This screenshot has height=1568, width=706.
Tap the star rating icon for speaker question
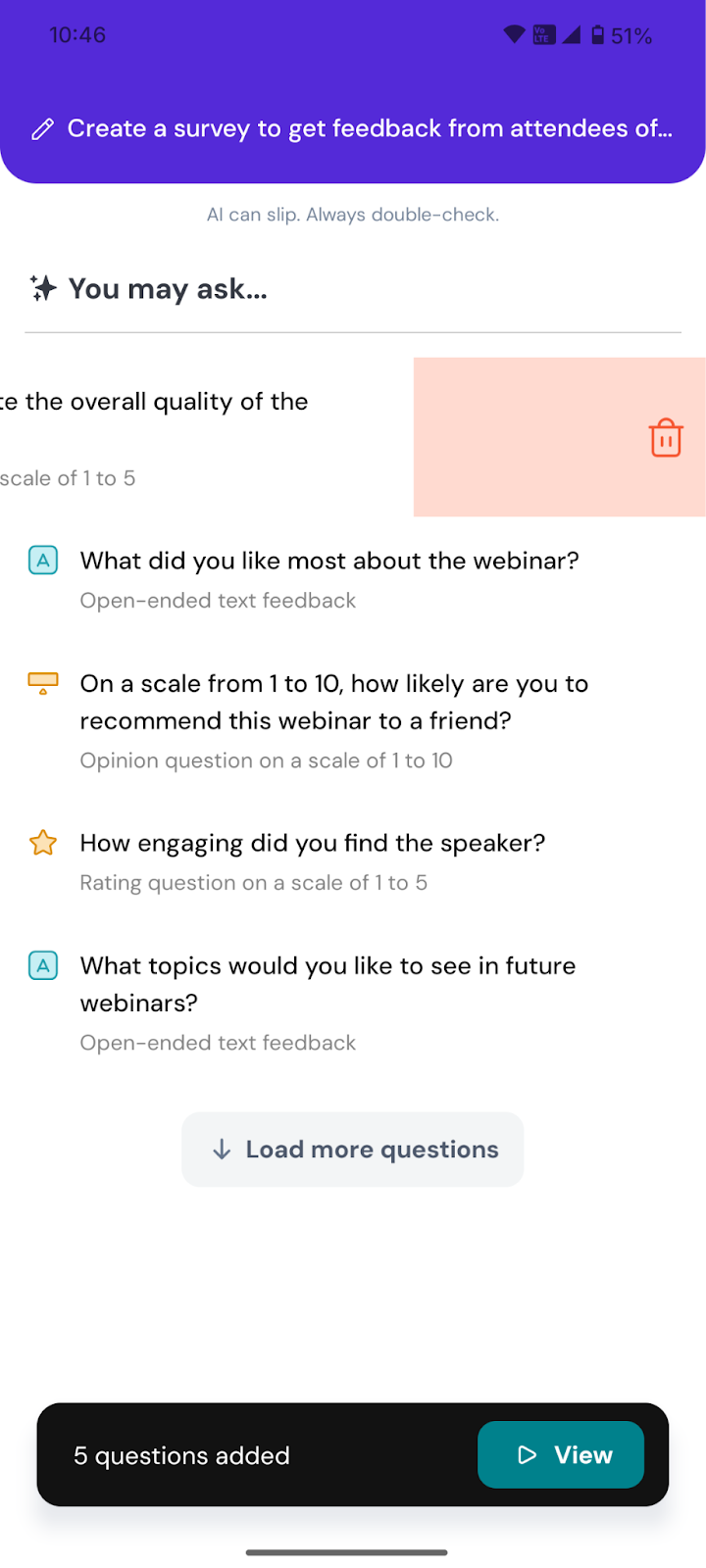click(43, 843)
